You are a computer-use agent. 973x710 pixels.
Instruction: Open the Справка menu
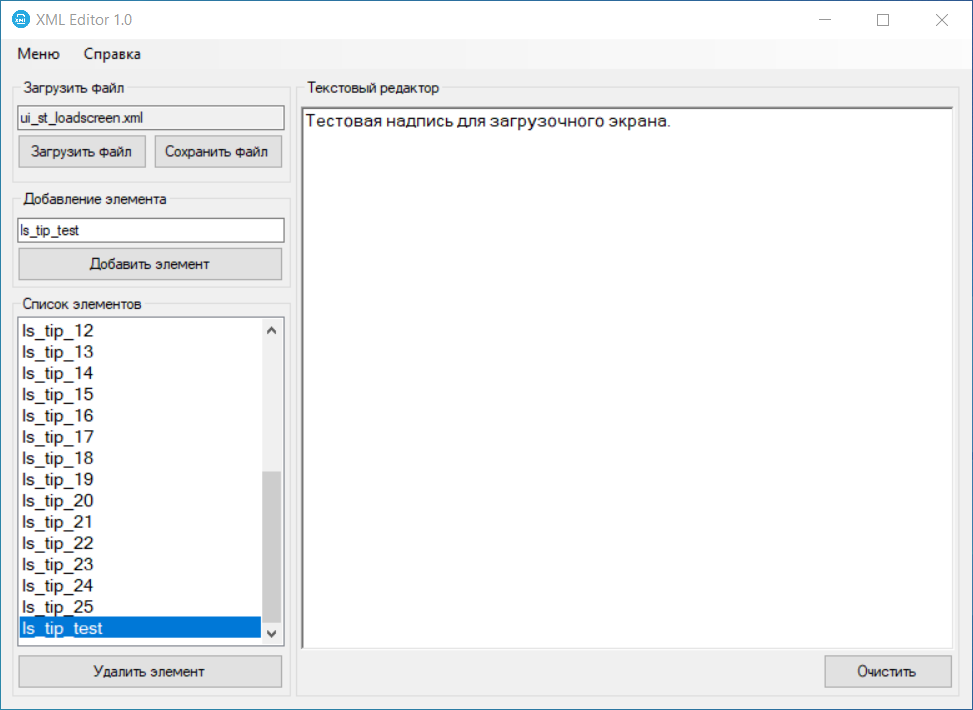tap(112, 54)
